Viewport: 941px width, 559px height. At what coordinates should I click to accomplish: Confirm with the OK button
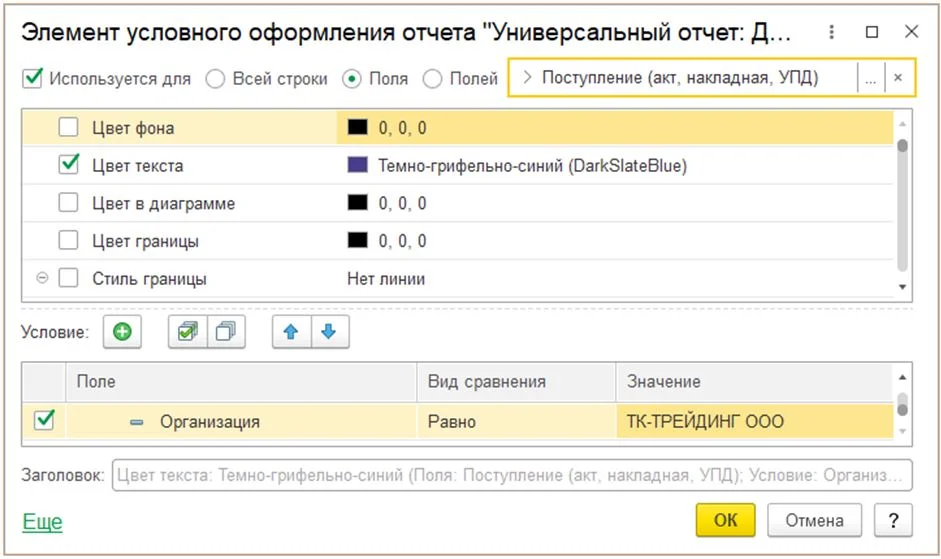(726, 520)
